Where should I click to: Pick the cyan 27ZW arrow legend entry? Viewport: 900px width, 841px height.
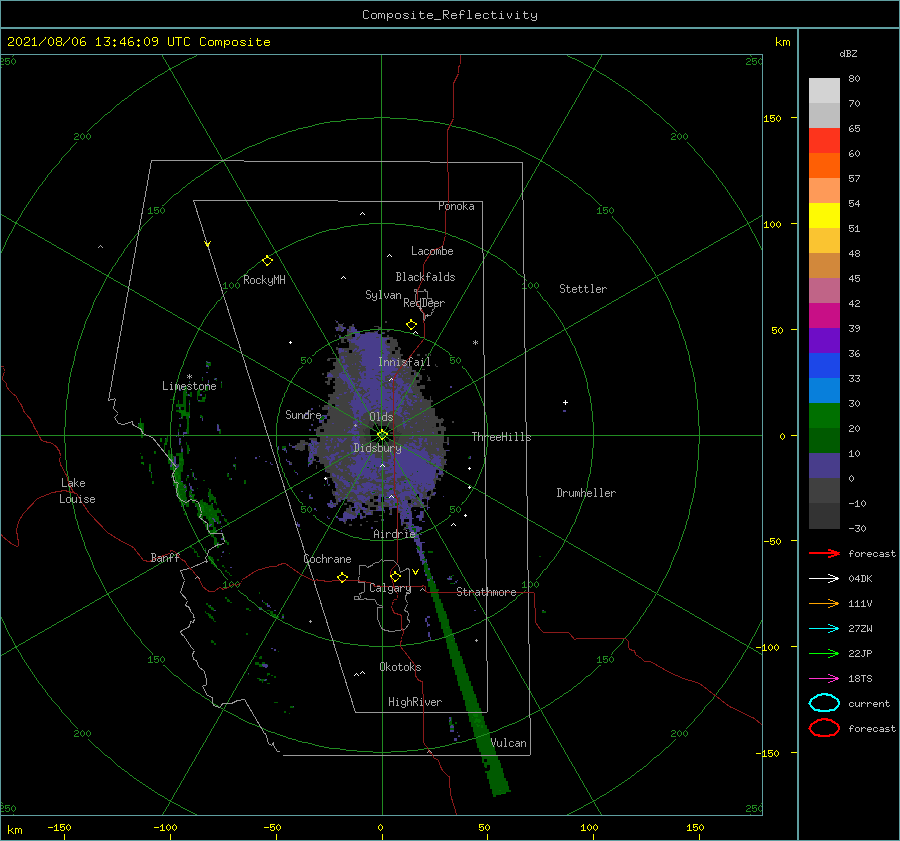point(824,629)
